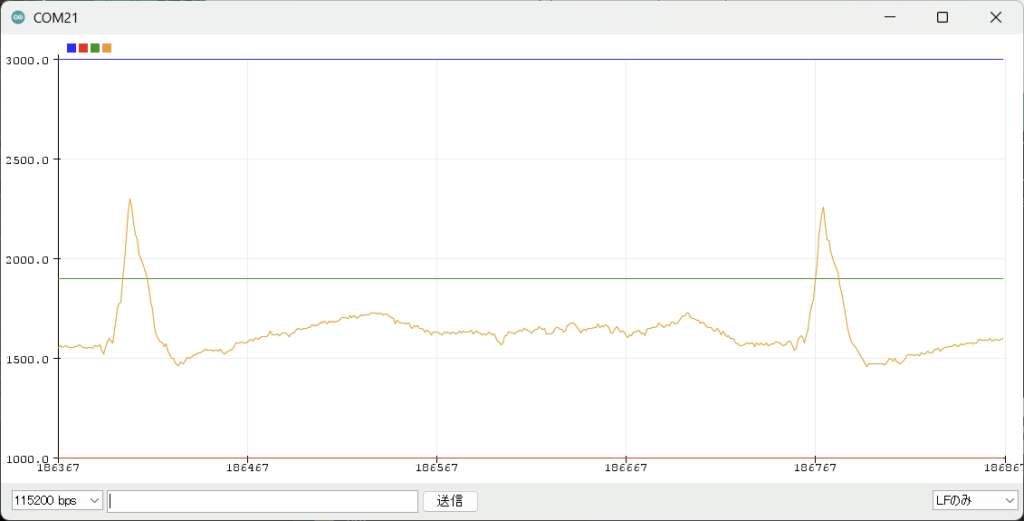Click the 2000.0 y-axis label

[27, 259]
